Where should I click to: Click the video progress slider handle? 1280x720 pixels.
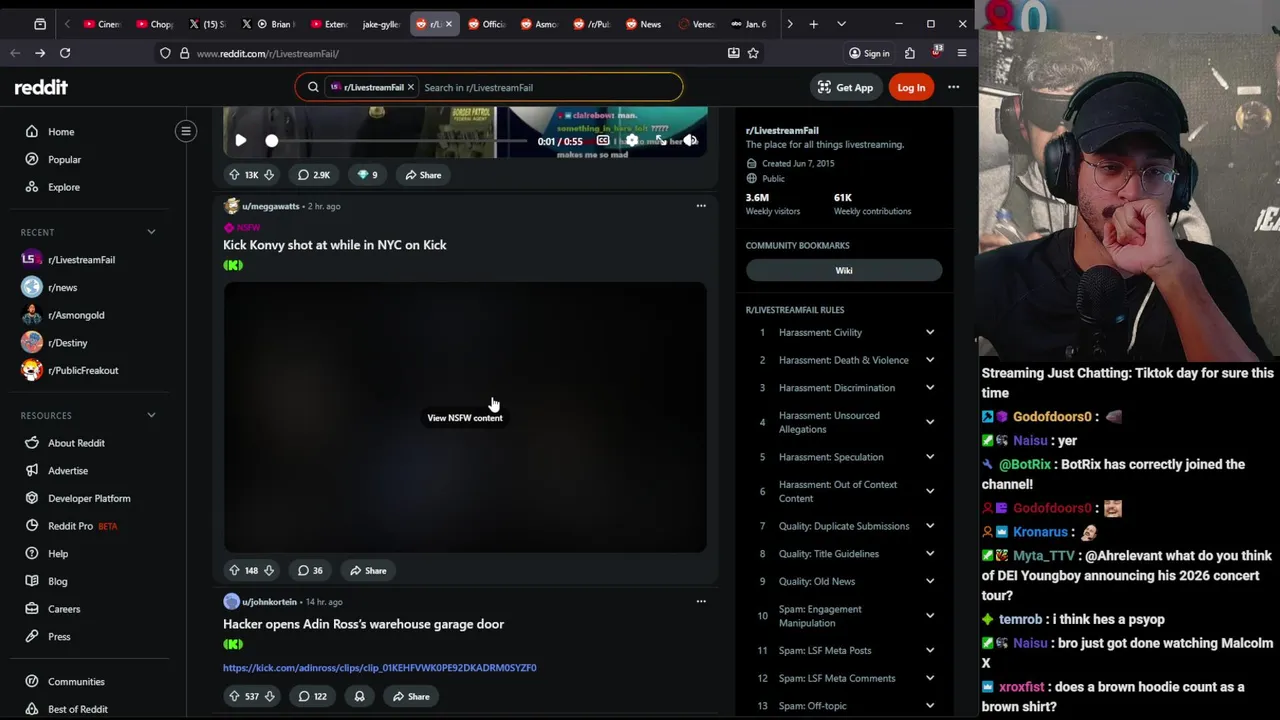click(271, 141)
